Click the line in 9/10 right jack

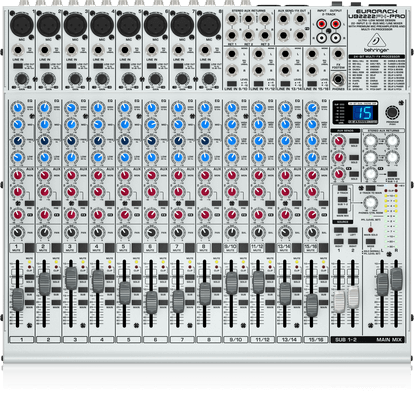(232, 70)
